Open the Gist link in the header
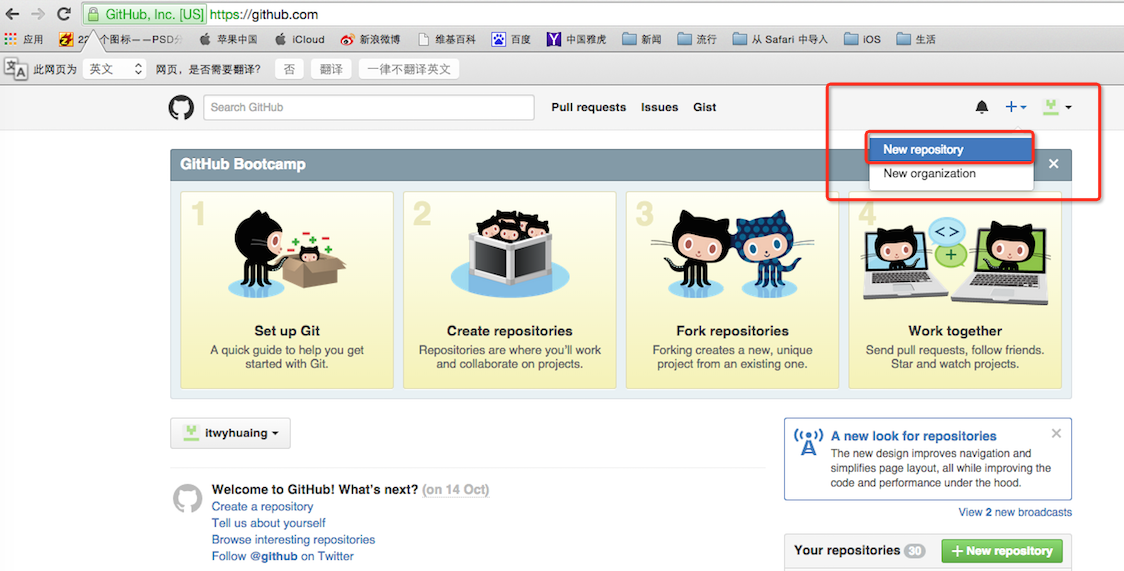The image size is (1124, 571). (x=705, y=107)
